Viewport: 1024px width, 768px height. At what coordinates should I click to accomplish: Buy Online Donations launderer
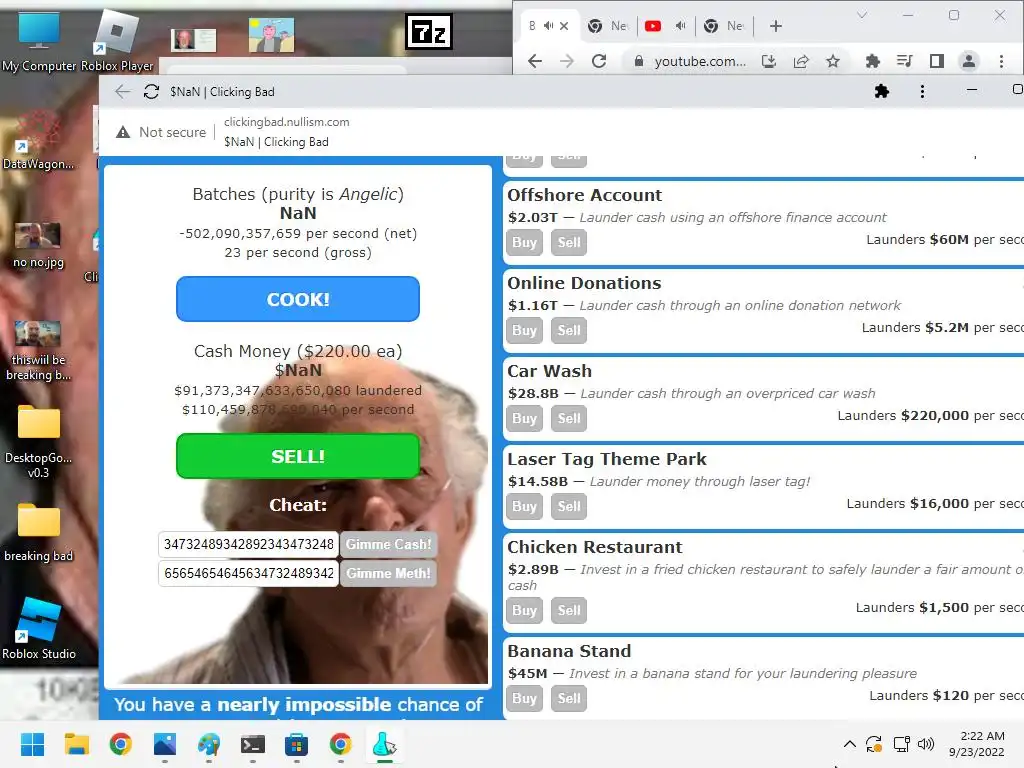(524, 330)
